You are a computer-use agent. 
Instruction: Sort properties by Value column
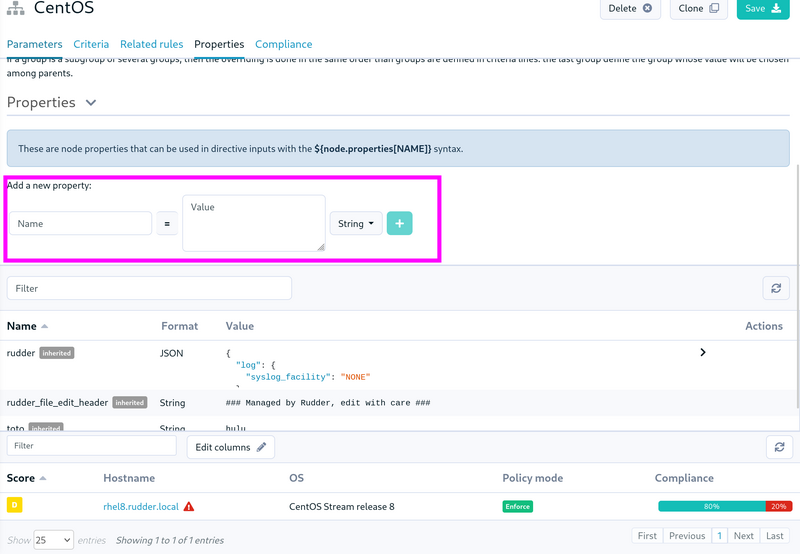tap(240, 326)
